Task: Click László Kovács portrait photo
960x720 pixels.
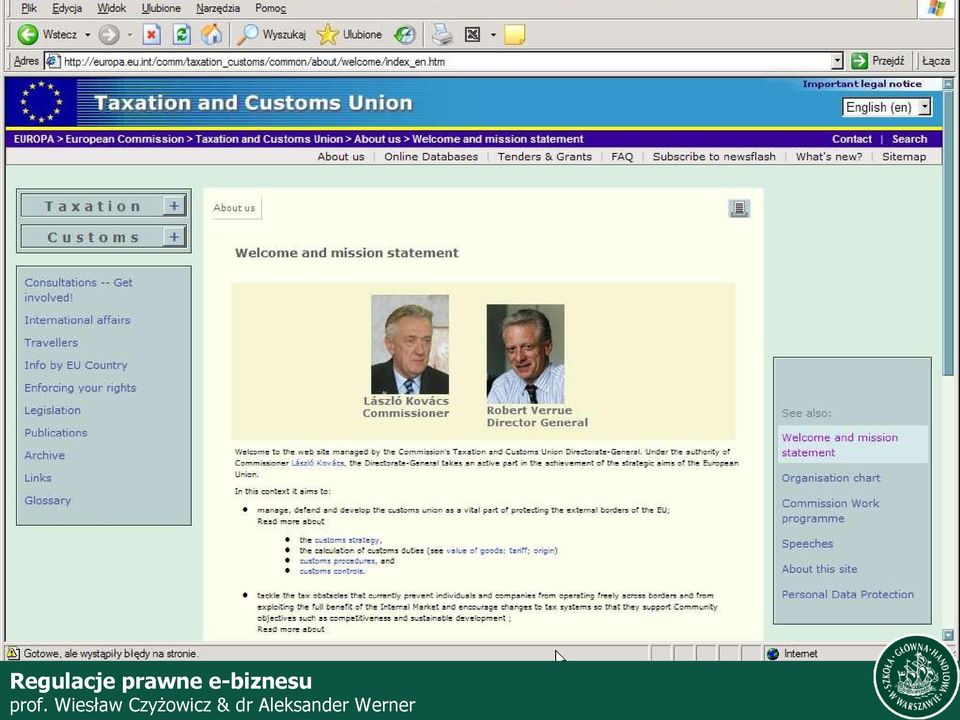Action: pyautogui.click(x=410, y=344)
